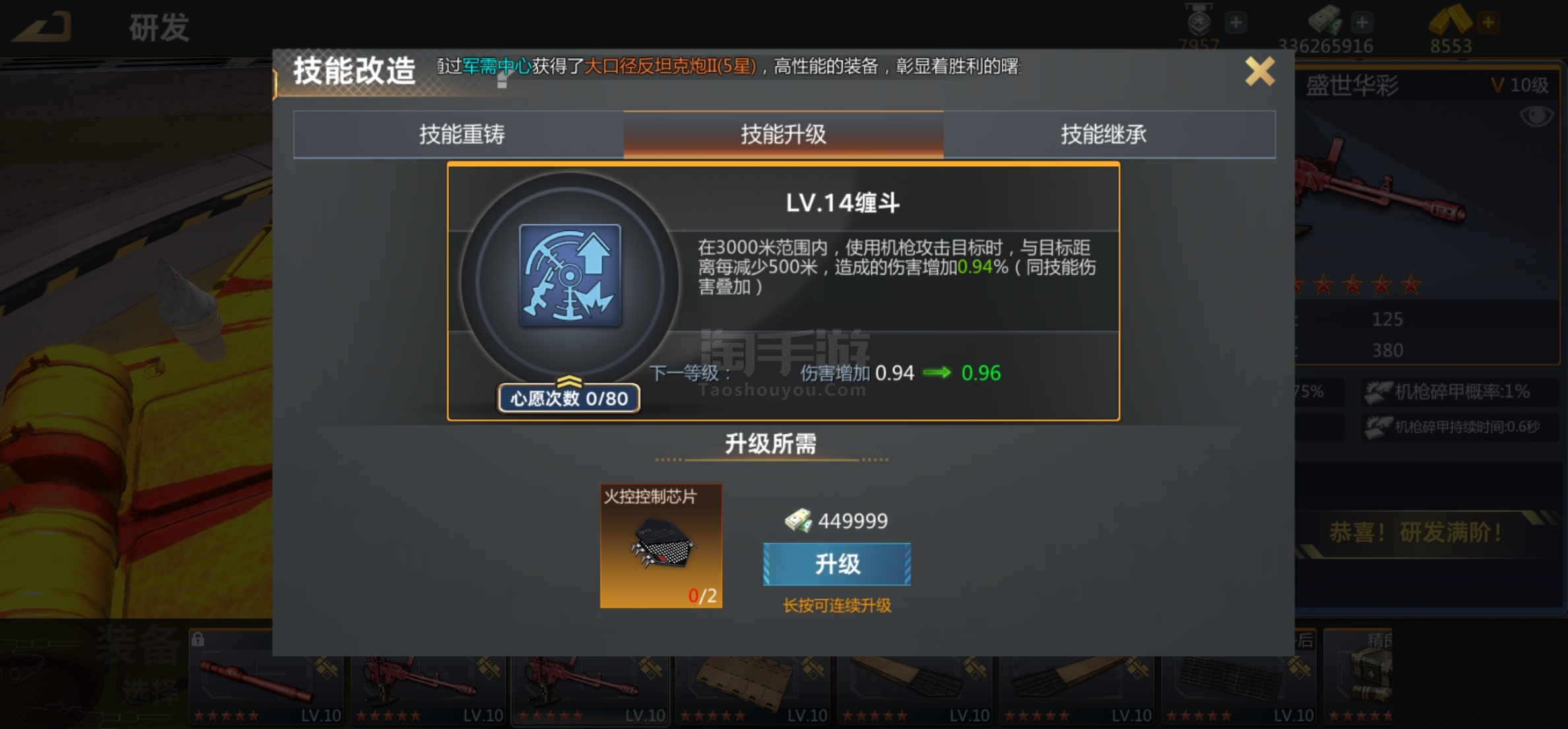The image size is (1568, 729).
Task: Click the 军需中心 link in the scrolling notice
Action: [x=496, y=66]
